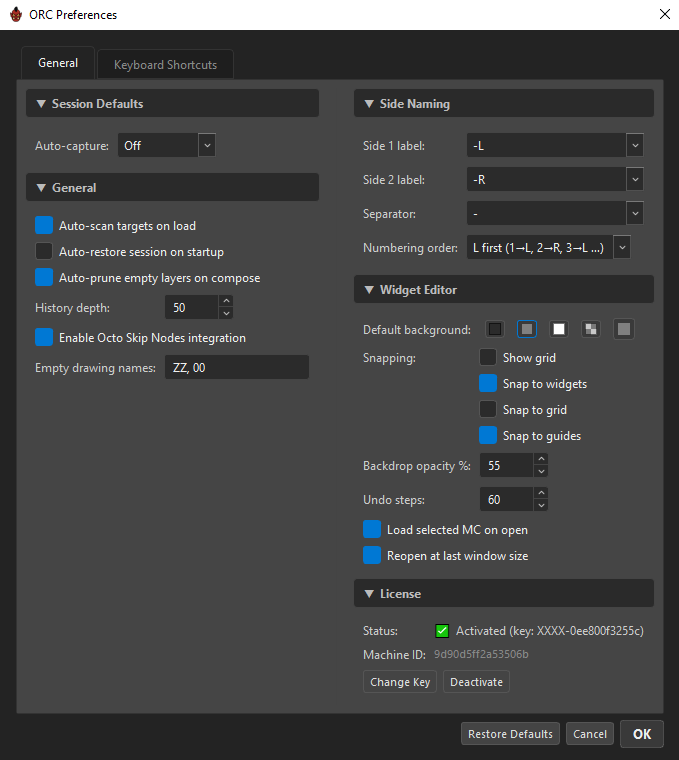679x760 pixels.
Task: Click the Change Key button
Action: (x=400, y=682)
